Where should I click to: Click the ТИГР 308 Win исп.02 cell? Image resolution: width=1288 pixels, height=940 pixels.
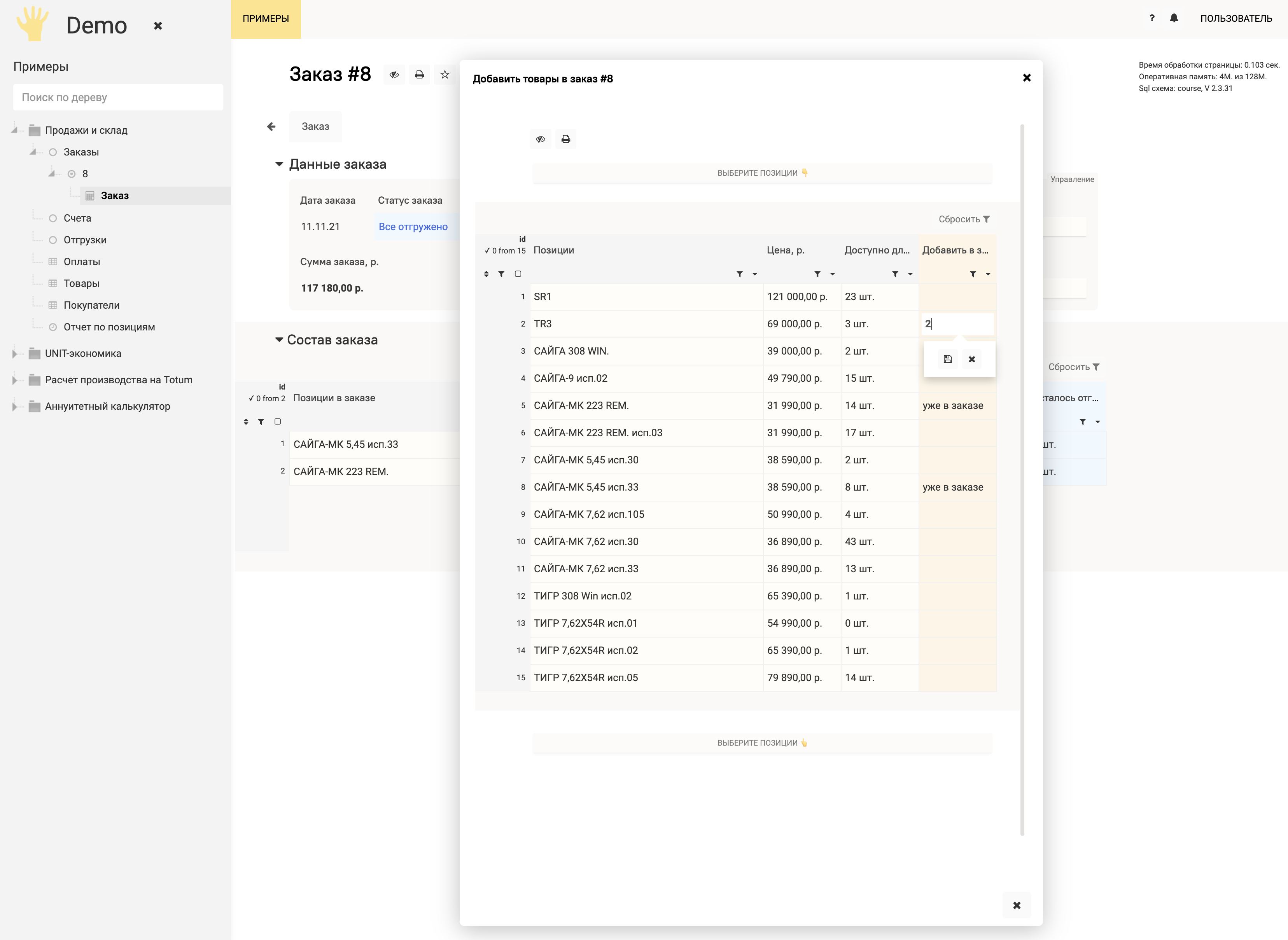pos(646,596)
